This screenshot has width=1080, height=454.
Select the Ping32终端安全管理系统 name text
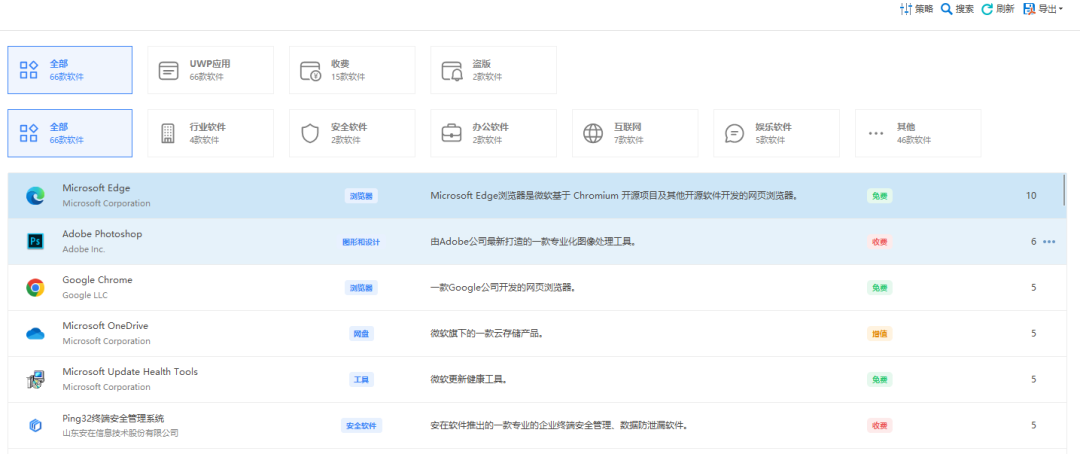113,418
